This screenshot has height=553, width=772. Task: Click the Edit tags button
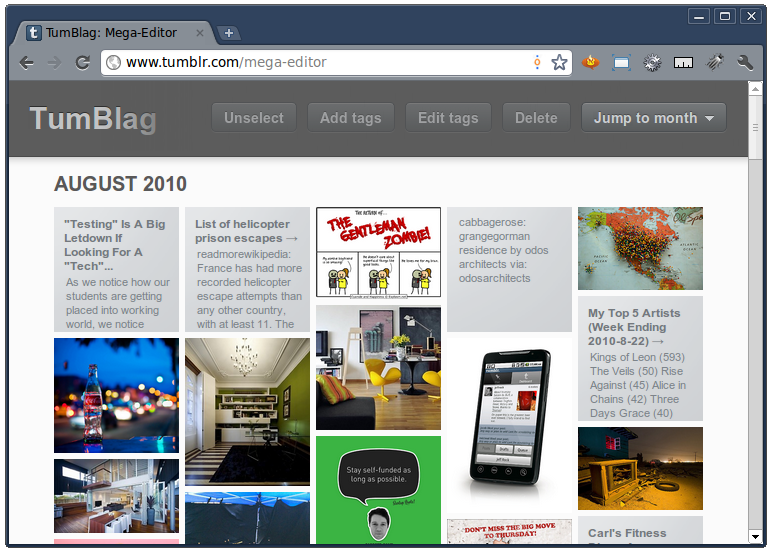[448, 118]
